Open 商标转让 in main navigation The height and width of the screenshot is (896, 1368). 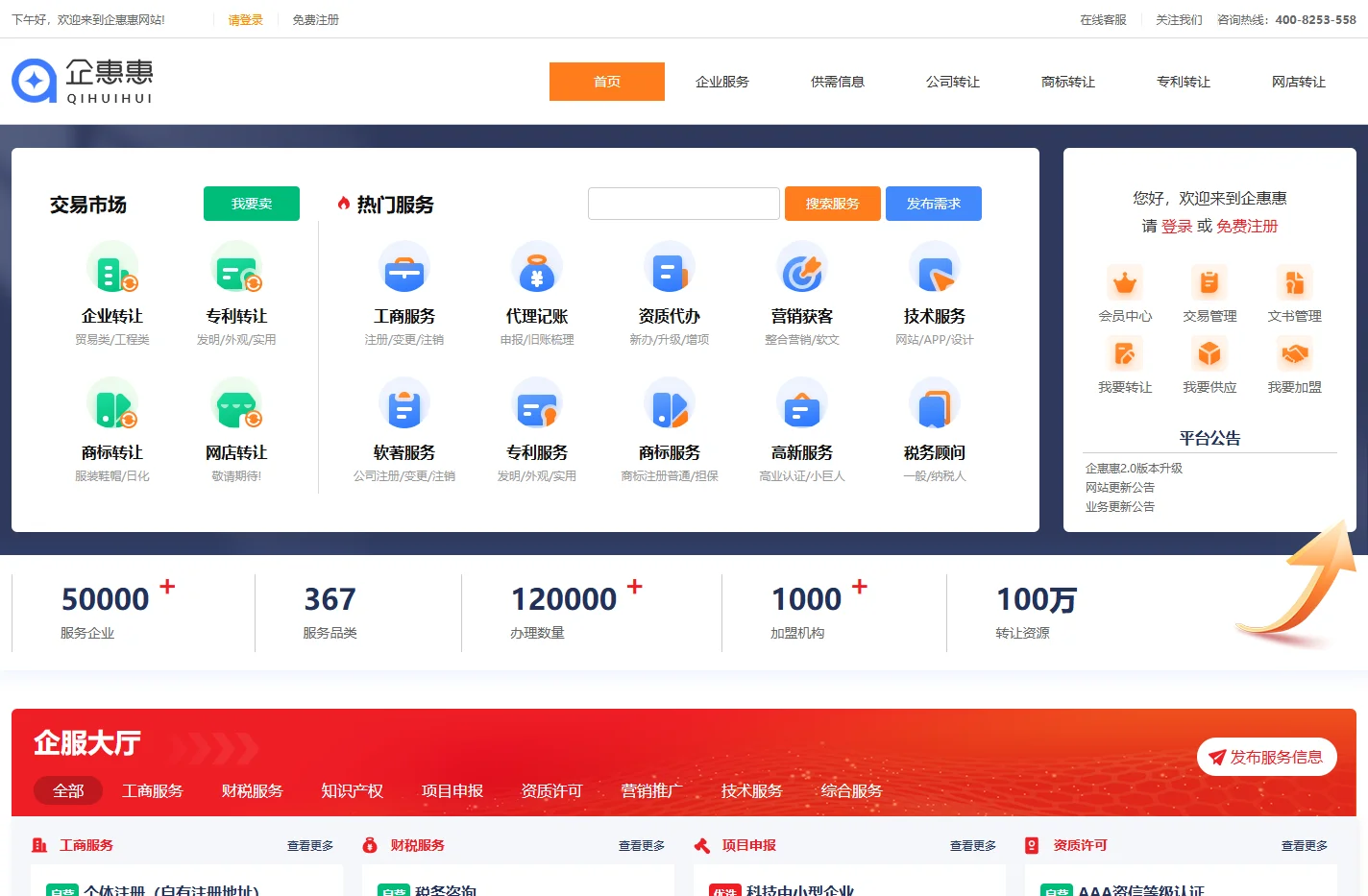(1068, 82)
